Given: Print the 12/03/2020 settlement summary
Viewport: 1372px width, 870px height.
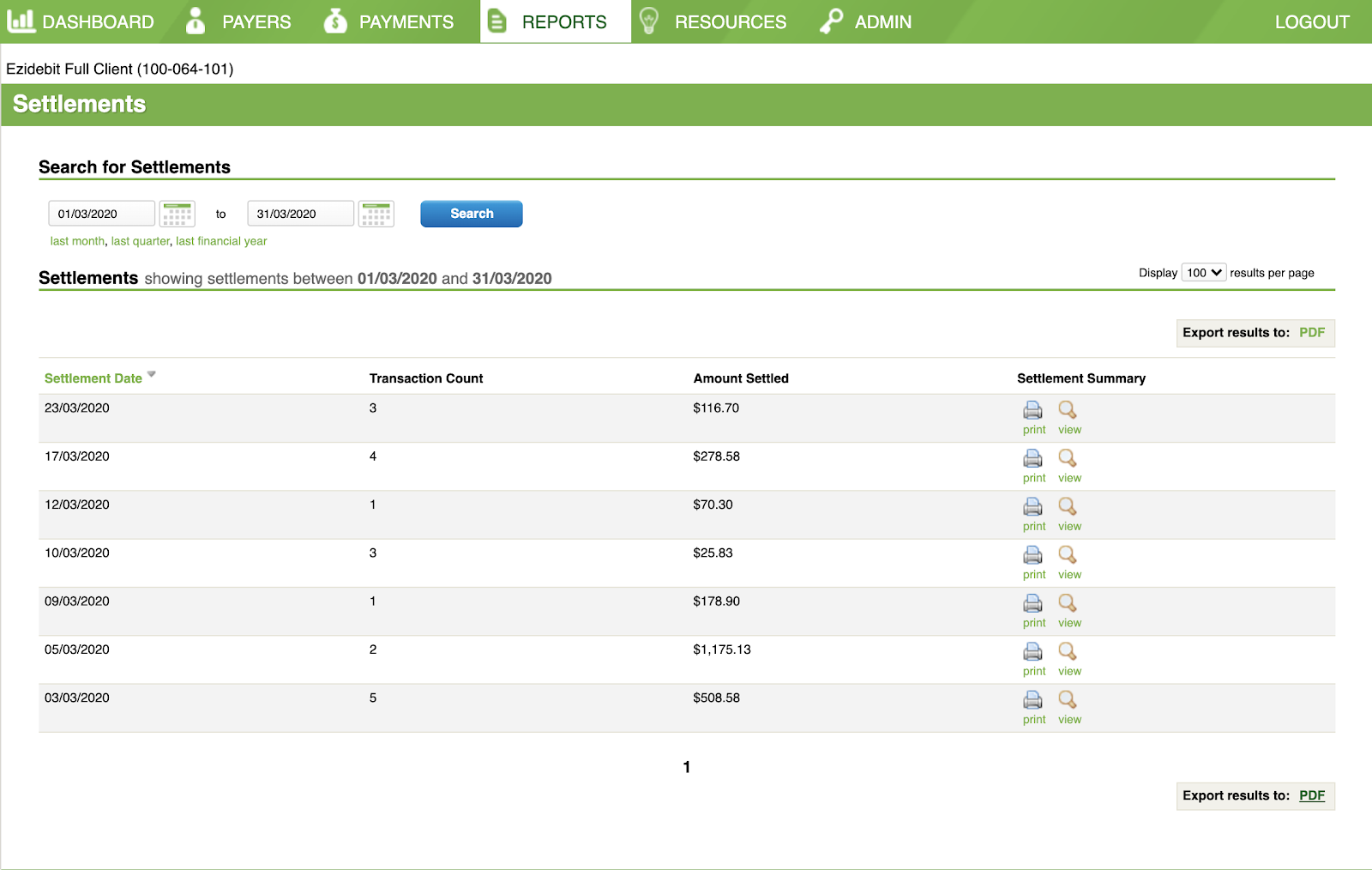Looking at the screenshot, I should pos(1033,506).
